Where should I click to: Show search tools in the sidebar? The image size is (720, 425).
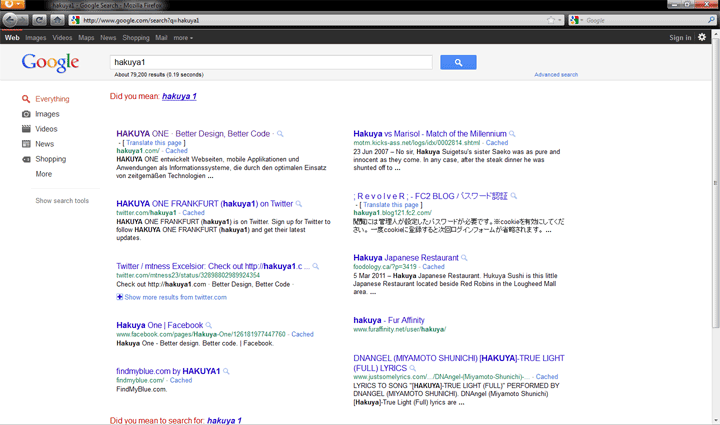(62, 201)
